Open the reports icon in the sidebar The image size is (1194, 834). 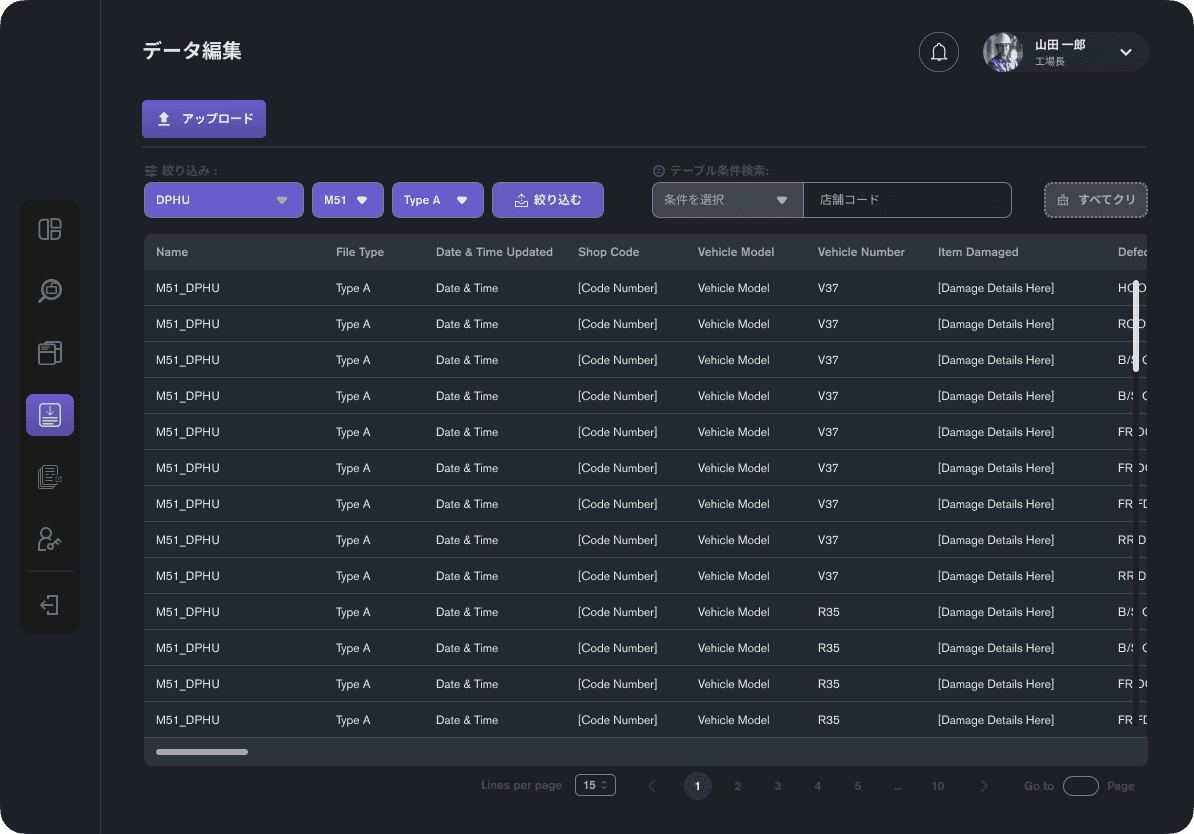[49, 477]
